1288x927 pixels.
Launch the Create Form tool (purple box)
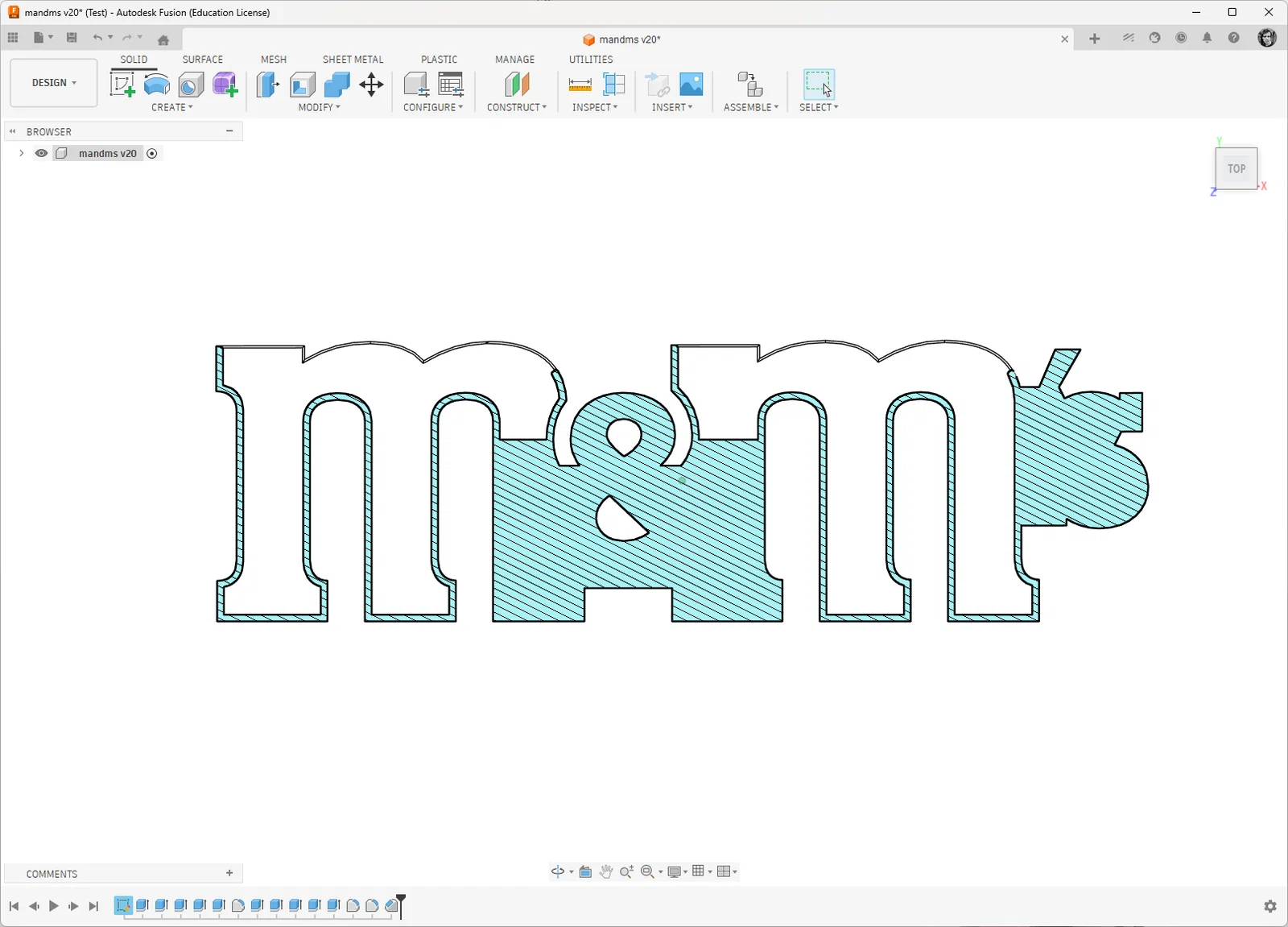click(x=225, y=84)
